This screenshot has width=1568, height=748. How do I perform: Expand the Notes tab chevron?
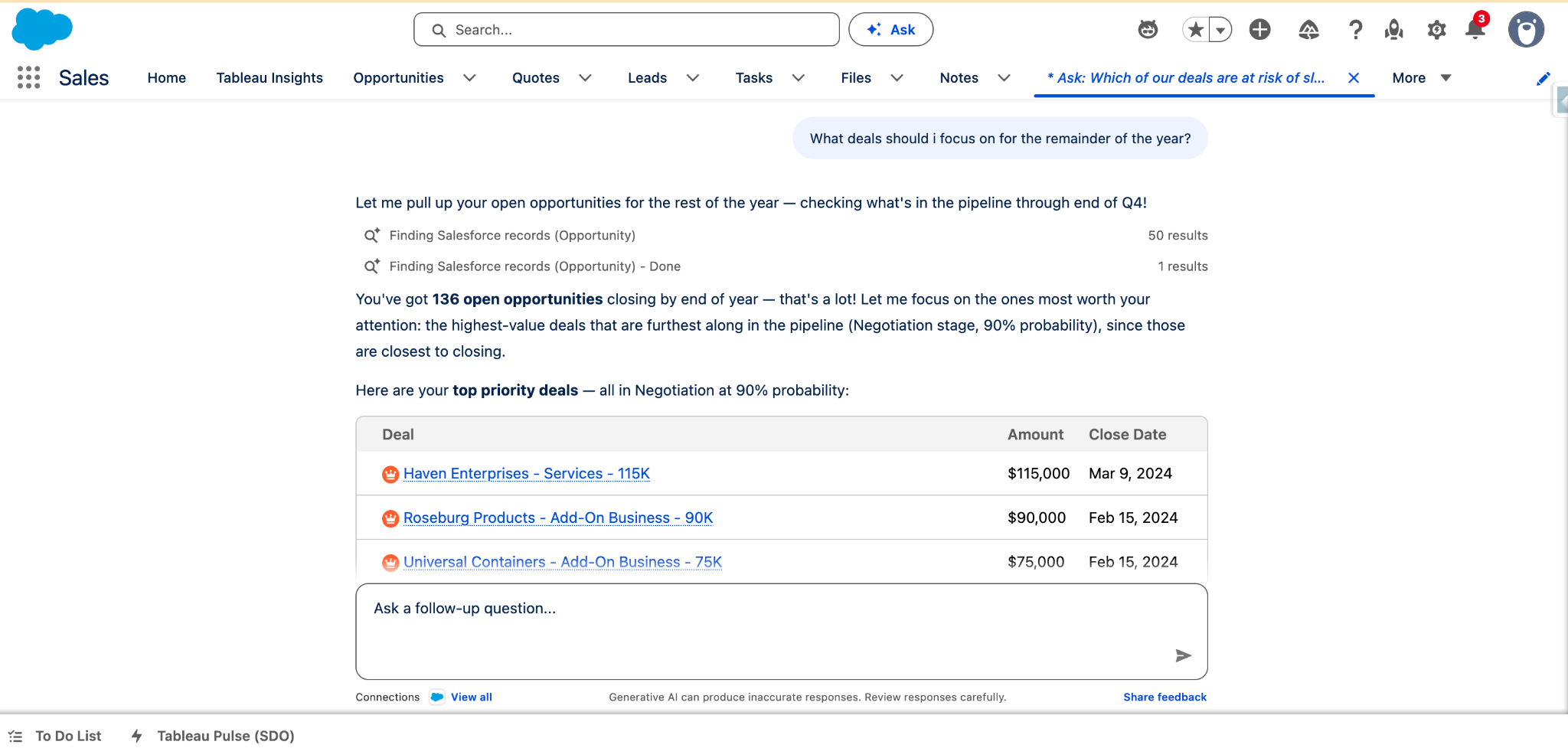1004,78
